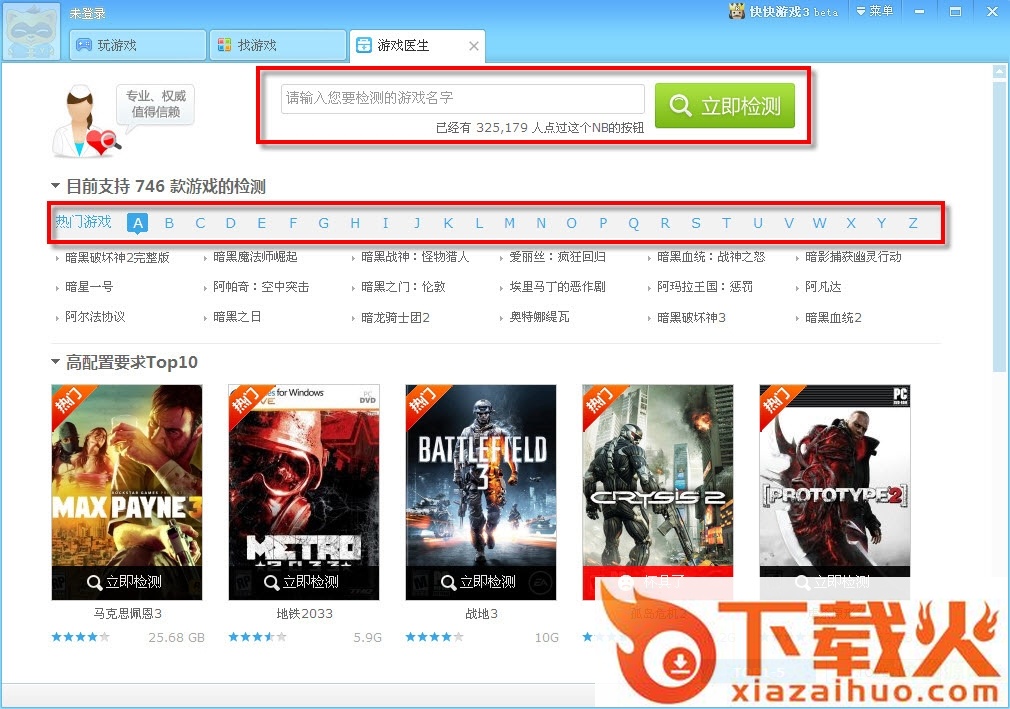The height and width of the screenshot is (709, 1010).
Task: Select letter V filter
Action: coord(788,223)
